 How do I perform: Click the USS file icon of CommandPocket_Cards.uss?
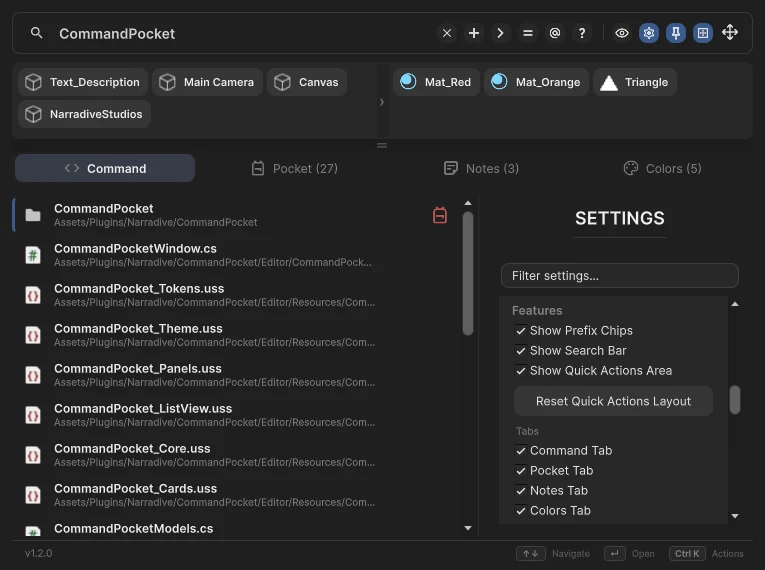[x=33, y=495]
